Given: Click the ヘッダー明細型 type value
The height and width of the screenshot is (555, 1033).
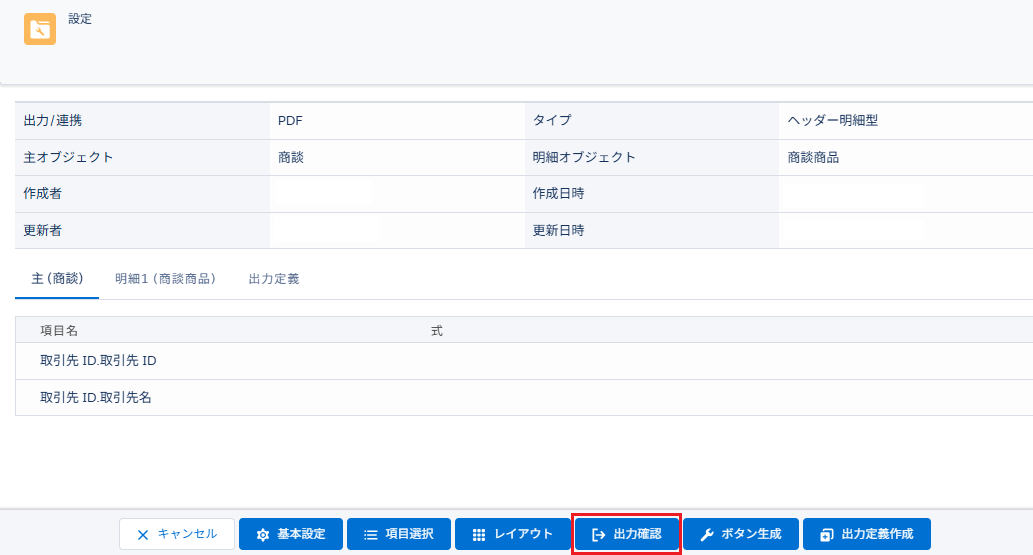Looking at the screenshot, I should pos(833,121).
